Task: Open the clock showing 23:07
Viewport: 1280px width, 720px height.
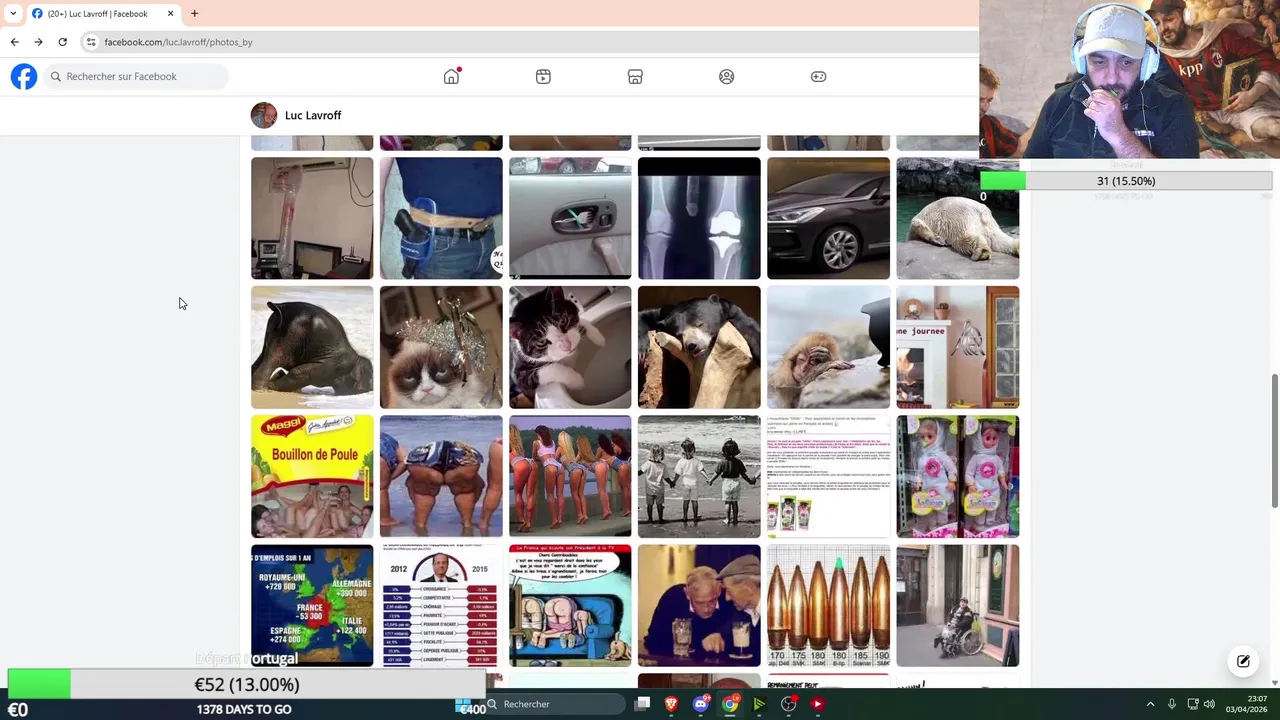Action: point(1244,704)
